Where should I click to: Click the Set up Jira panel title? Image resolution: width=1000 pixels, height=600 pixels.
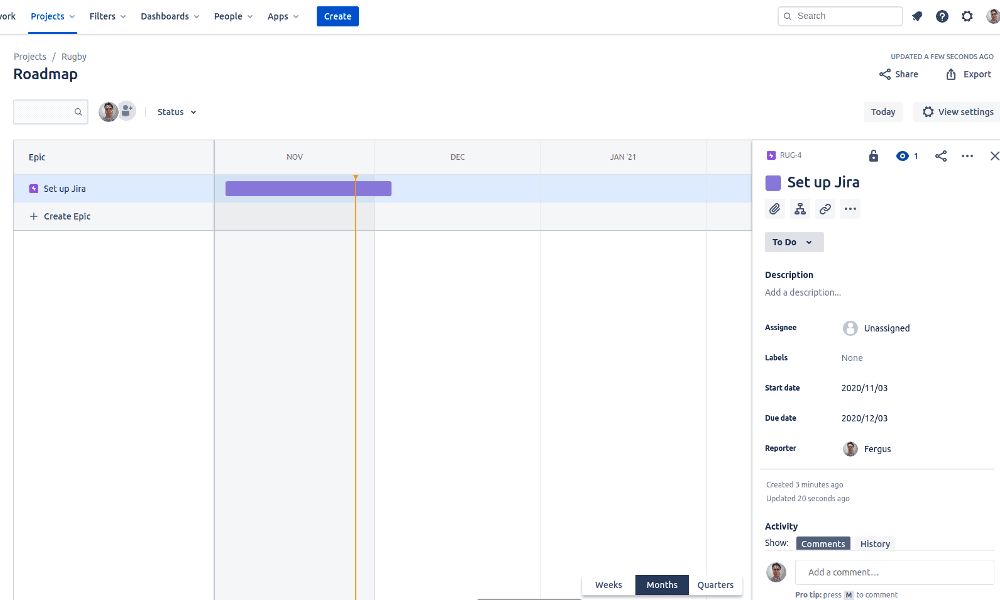(x=823, y=183)
